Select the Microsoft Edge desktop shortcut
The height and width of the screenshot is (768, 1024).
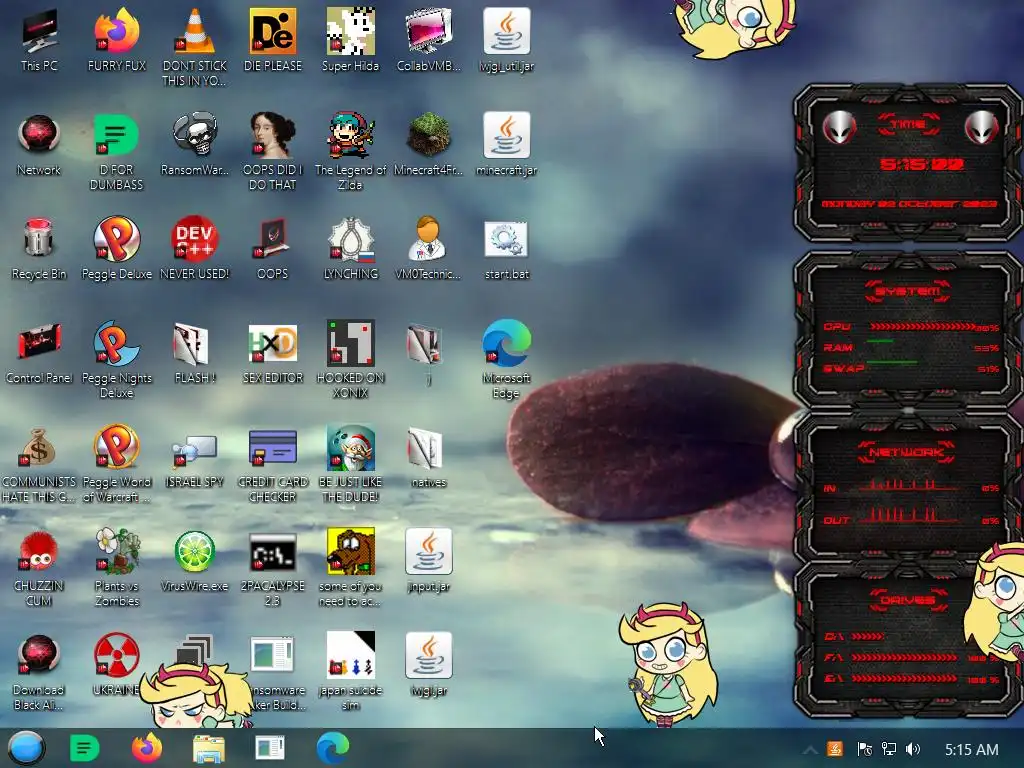pyautogui.click(x=507, y=359)
